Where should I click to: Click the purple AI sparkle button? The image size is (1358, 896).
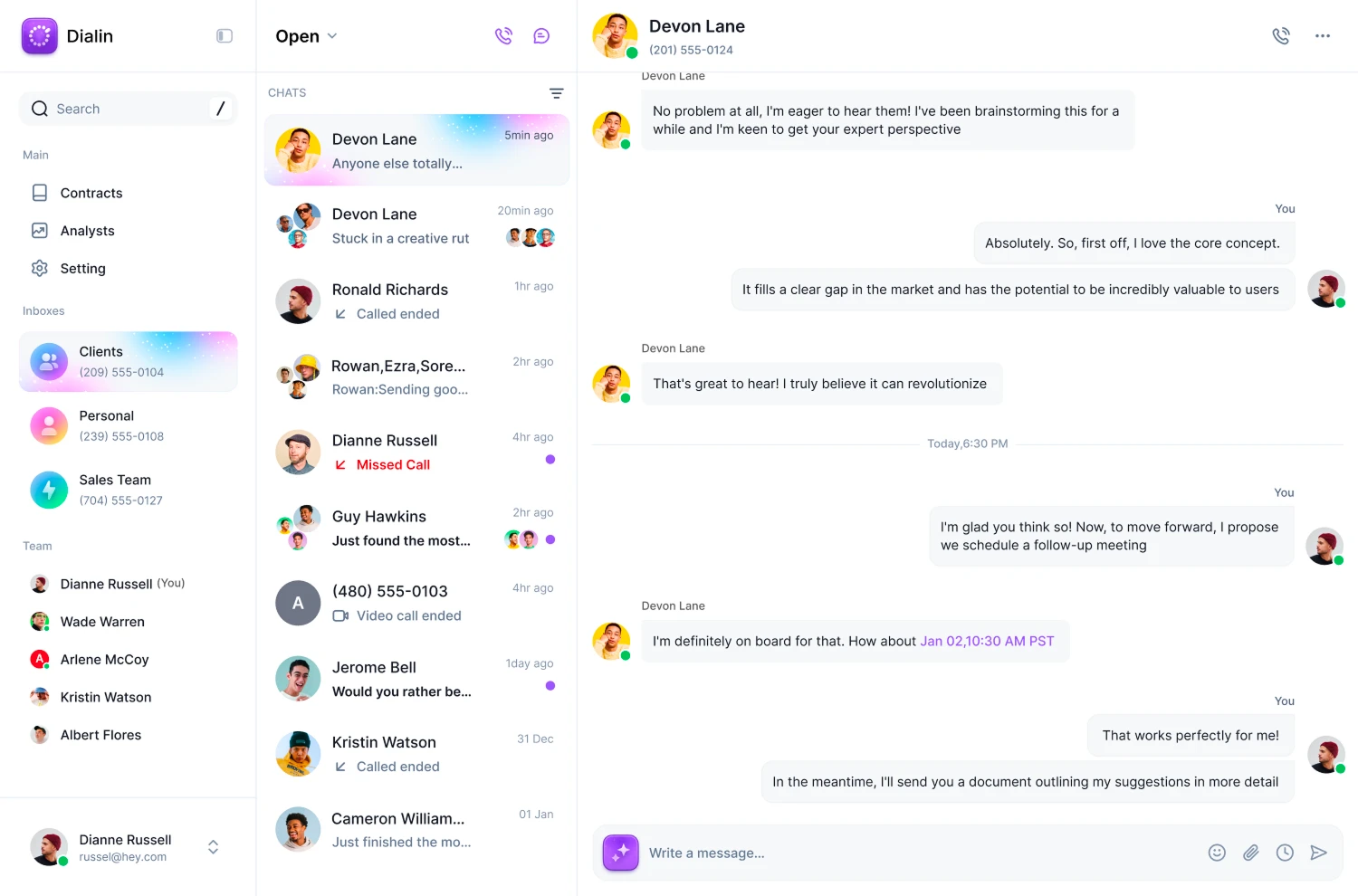point(621,853)
